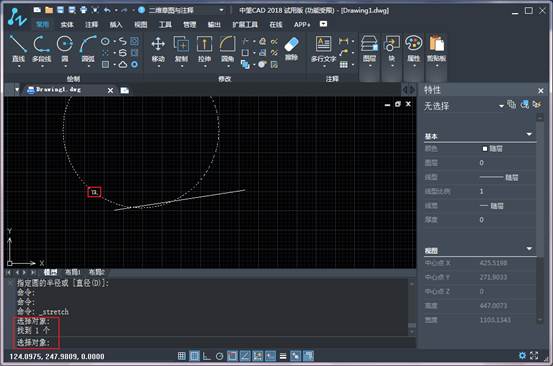This screenshot has height=366, width=553.
Task: Click the Fillet (圆角) button
Action: [x=227, y=49]
